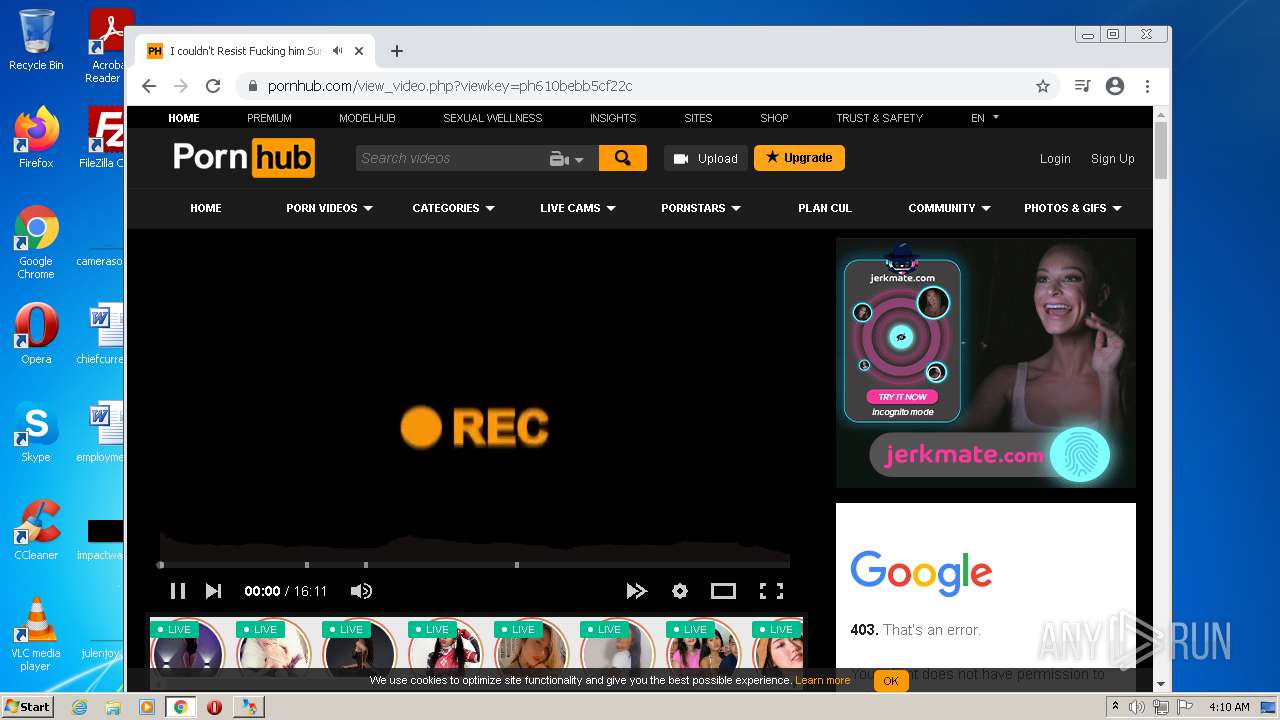
Task: Toggle theater mode in the video player
Action: (x=723, y=591)
